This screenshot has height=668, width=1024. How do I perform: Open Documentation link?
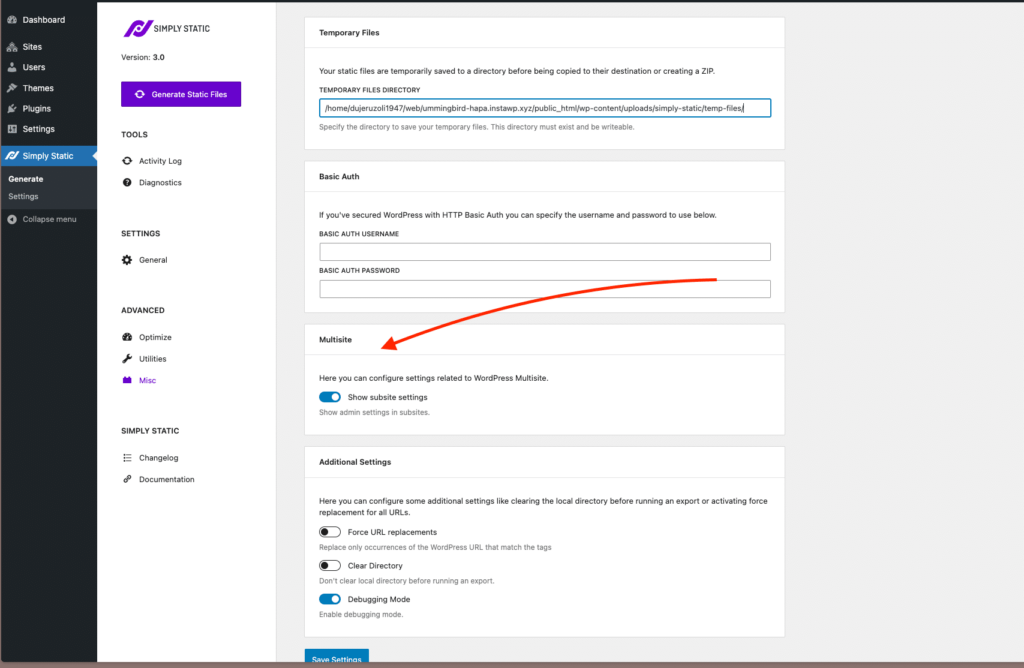[x=167, y=479]
